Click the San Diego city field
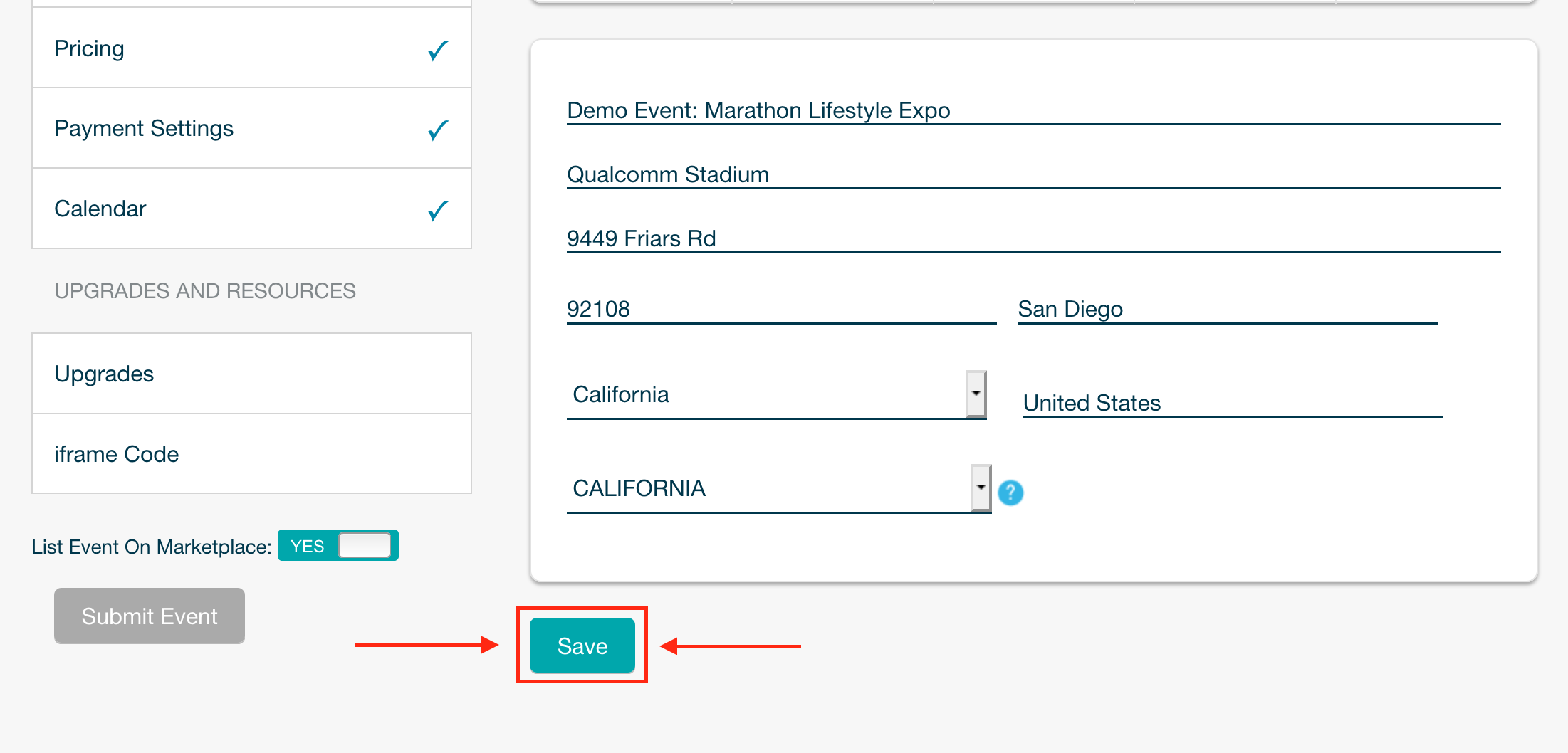The width and height of the screenshot is (1568, 753). coord(1228,309)
